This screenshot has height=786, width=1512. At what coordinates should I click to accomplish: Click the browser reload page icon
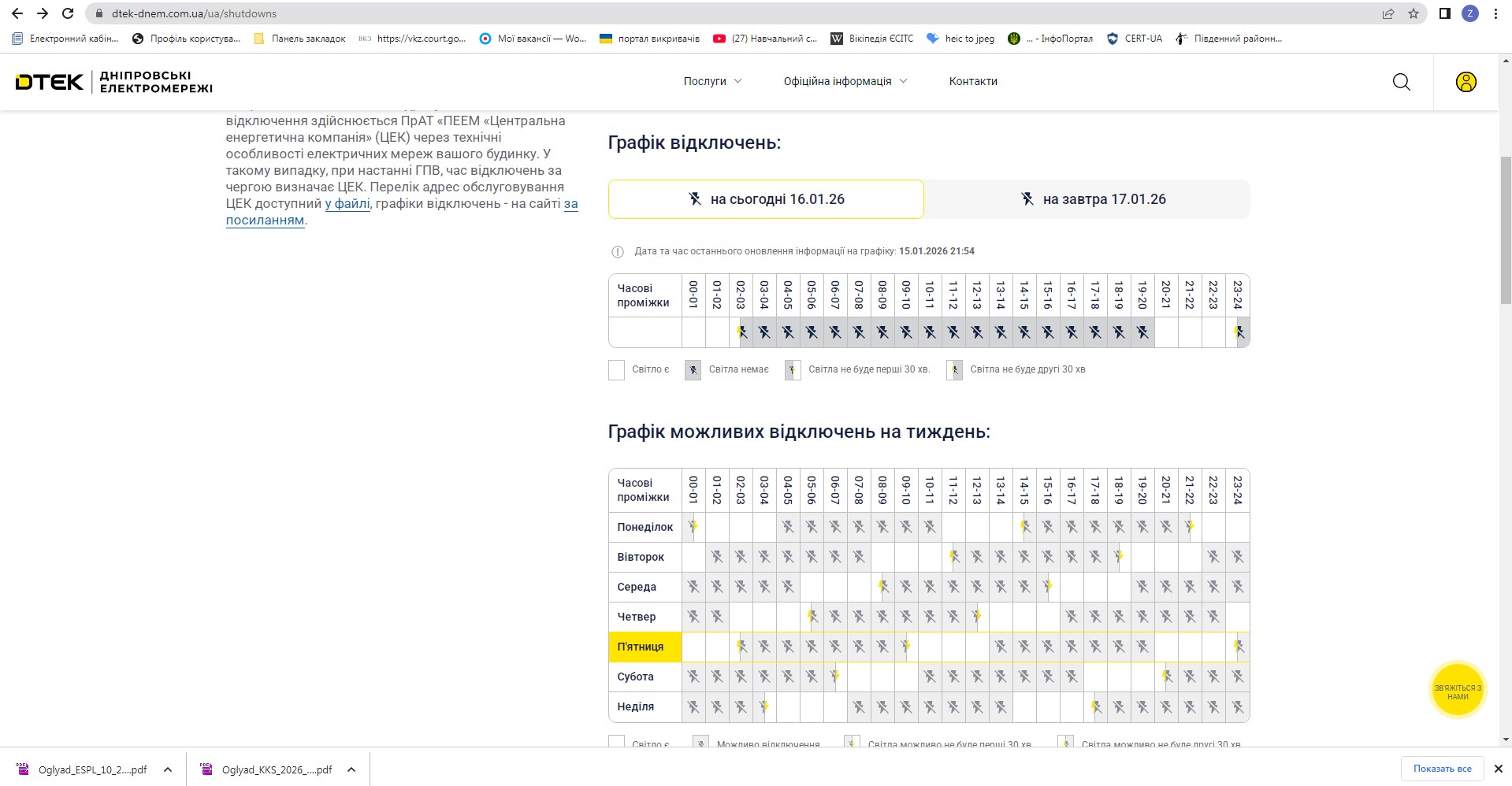point(68,13)
